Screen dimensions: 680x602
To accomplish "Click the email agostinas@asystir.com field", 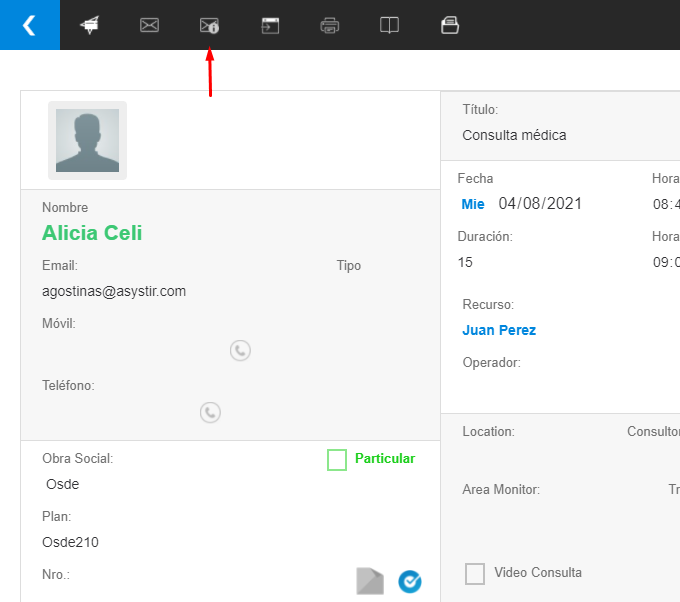I will point(114,291).
